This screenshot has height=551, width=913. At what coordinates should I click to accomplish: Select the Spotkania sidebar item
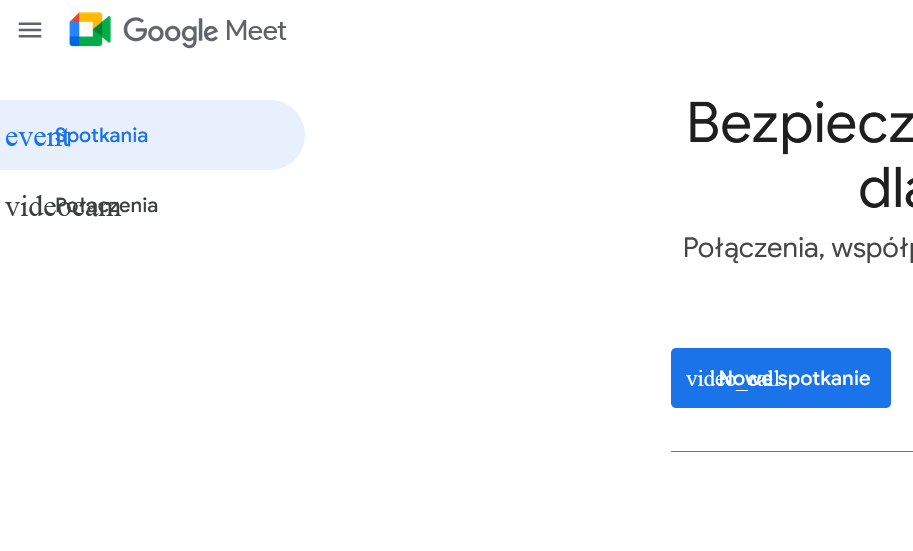[x=102, y=135]
